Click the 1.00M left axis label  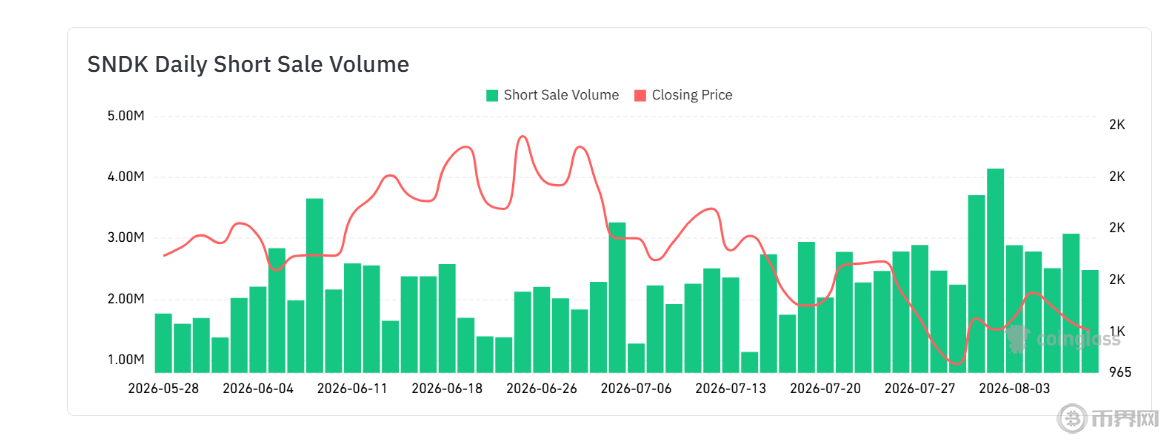click(127, 359)
